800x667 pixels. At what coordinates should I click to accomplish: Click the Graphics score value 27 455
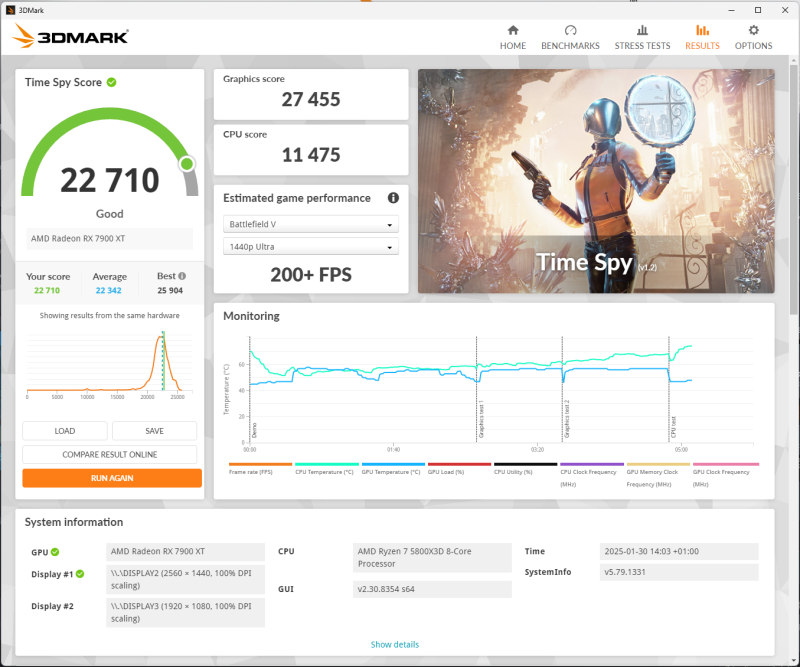coord(311,100)
